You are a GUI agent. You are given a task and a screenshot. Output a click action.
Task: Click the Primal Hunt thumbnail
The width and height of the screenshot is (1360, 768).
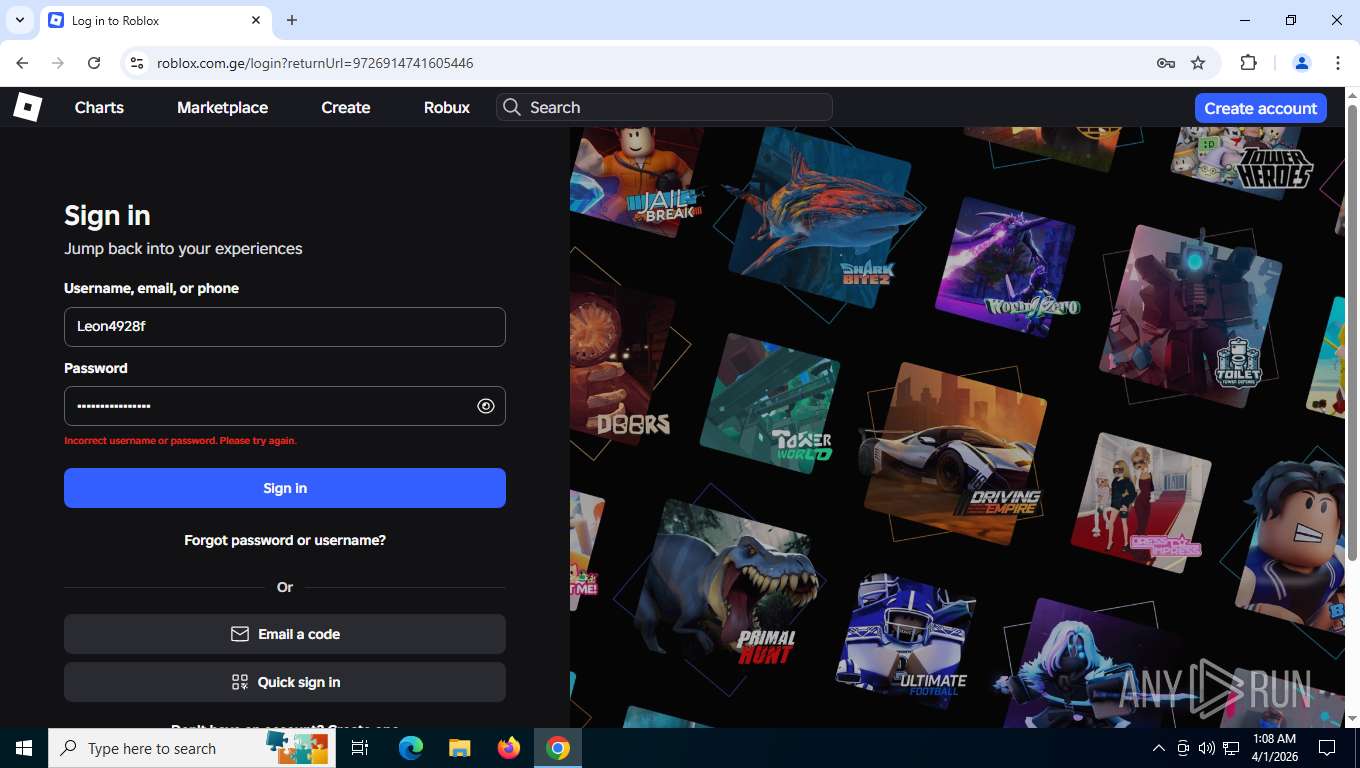(727, 585)
